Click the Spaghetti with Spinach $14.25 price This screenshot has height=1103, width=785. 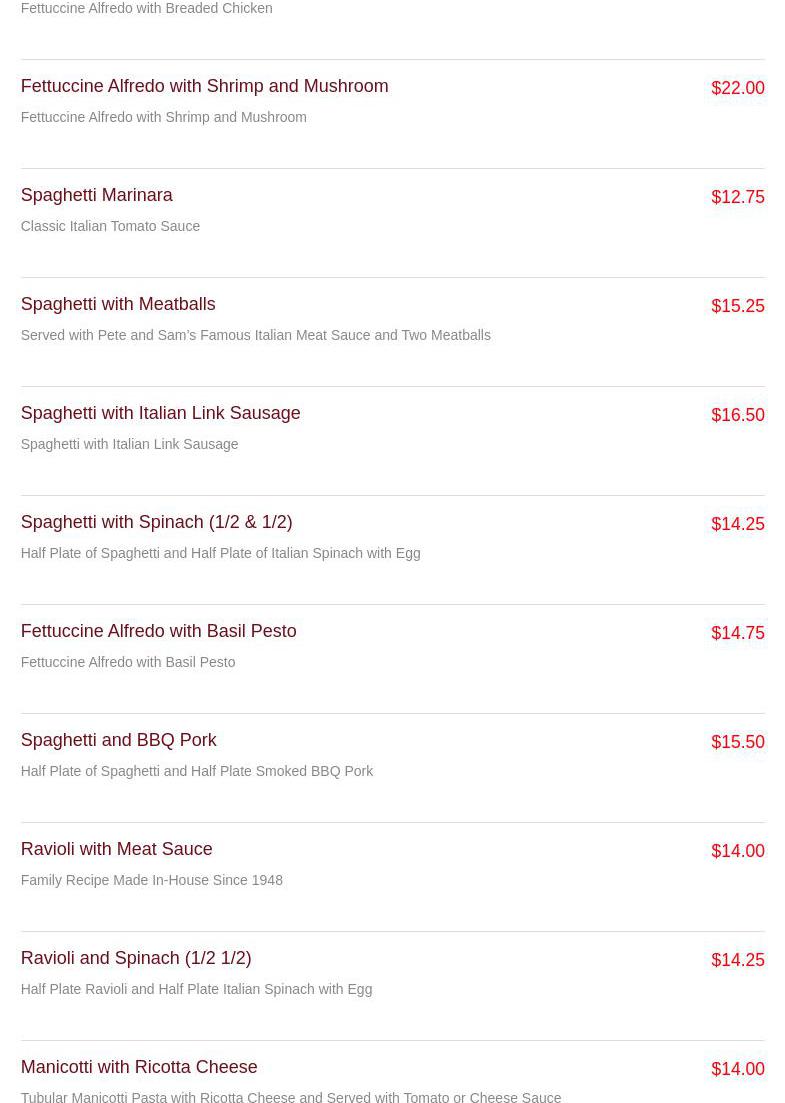(x=737, y=525)
